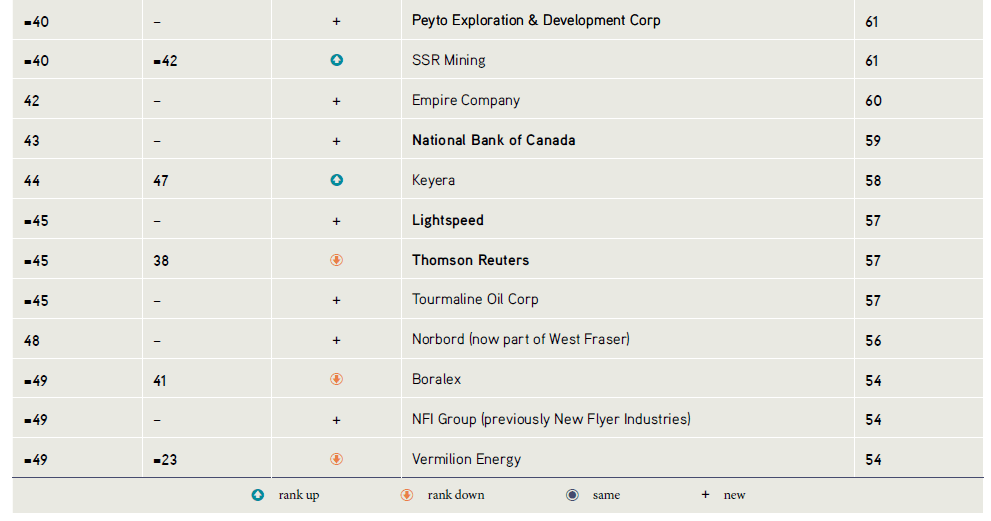This screenshot has height=521, width=991.
Task: Click the rank down icon in the legend
Action: coord(407,495)
